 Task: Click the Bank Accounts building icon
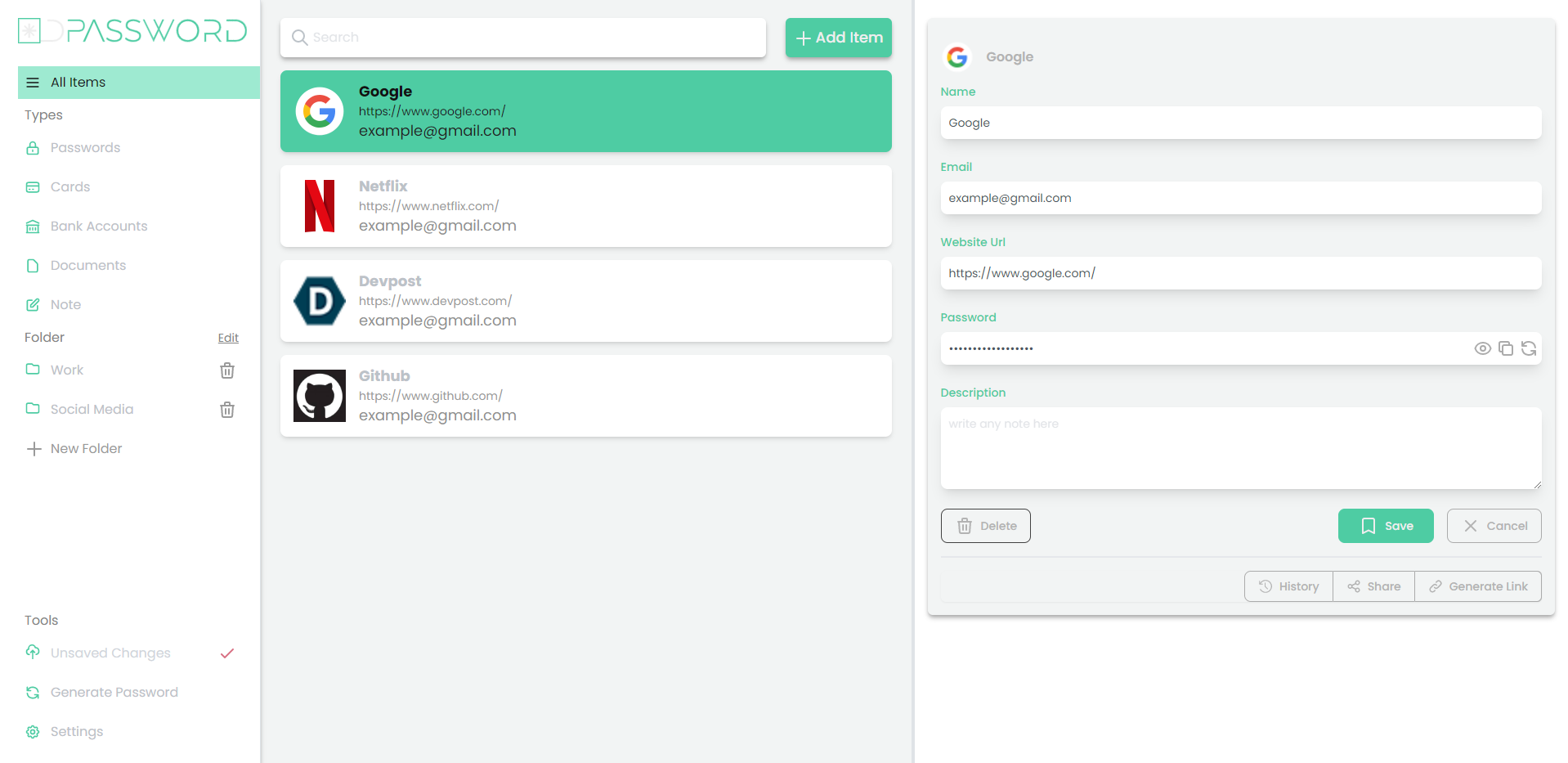click(33, 227)
